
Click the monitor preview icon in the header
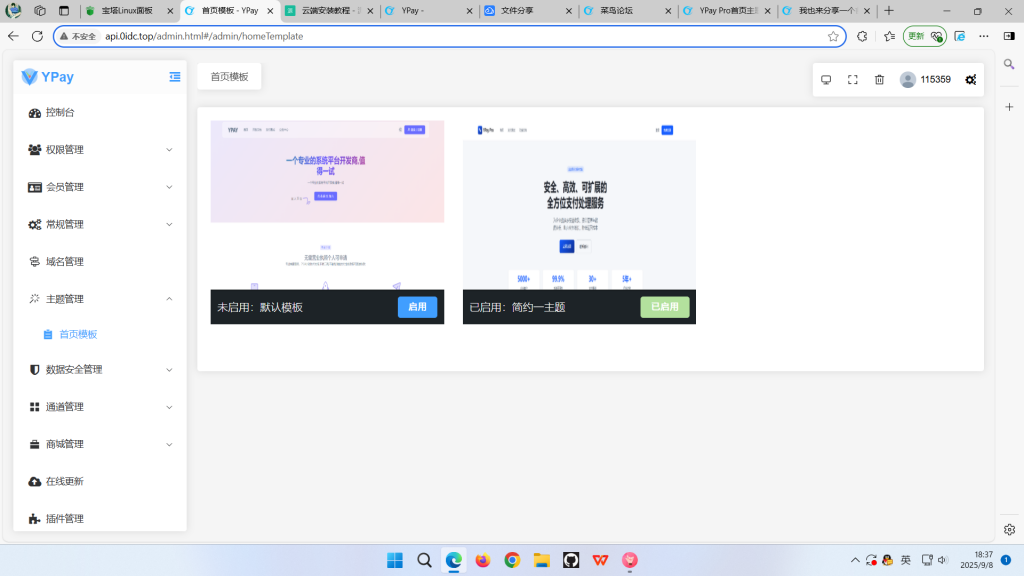click(x=825, y=79)
